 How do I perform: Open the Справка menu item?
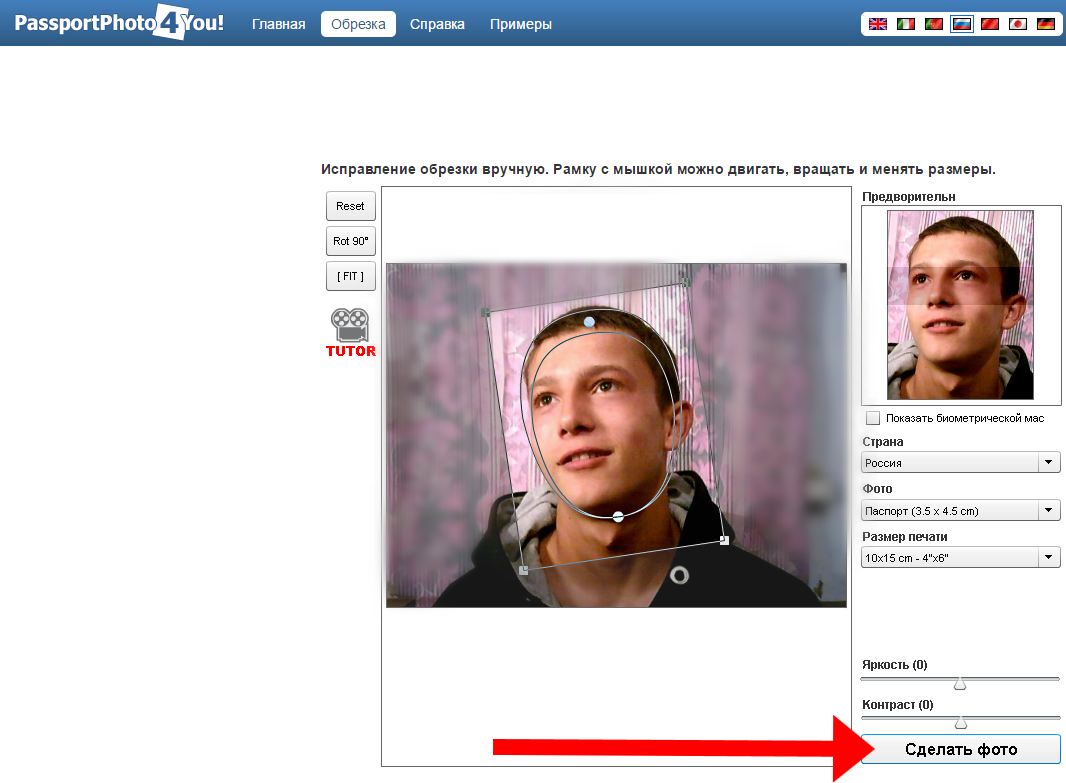(x=437, y=24)
